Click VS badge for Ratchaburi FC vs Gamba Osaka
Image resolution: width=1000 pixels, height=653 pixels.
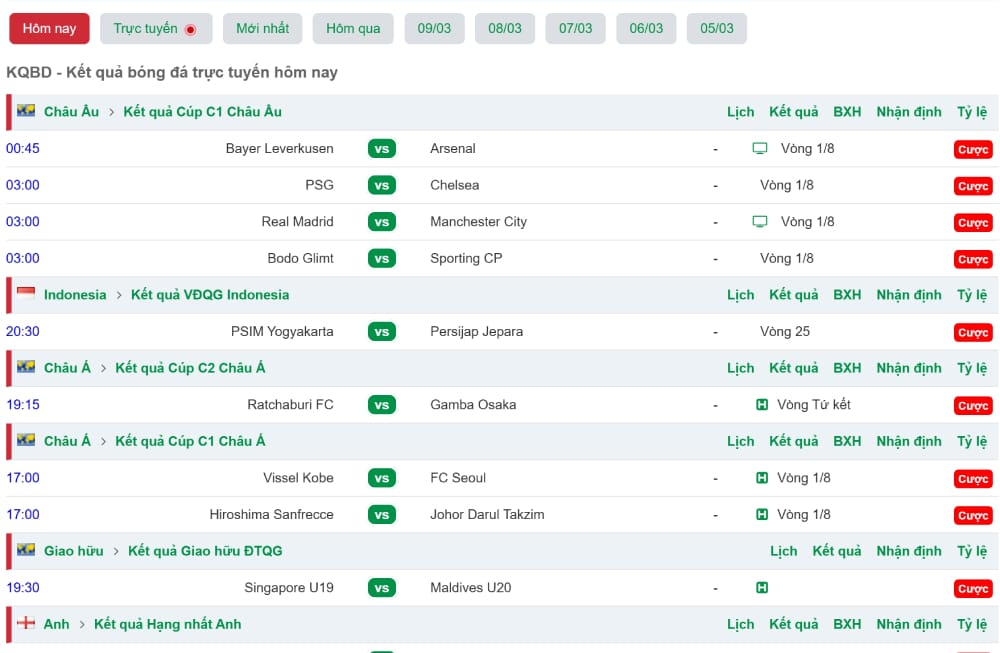point(382,405)
